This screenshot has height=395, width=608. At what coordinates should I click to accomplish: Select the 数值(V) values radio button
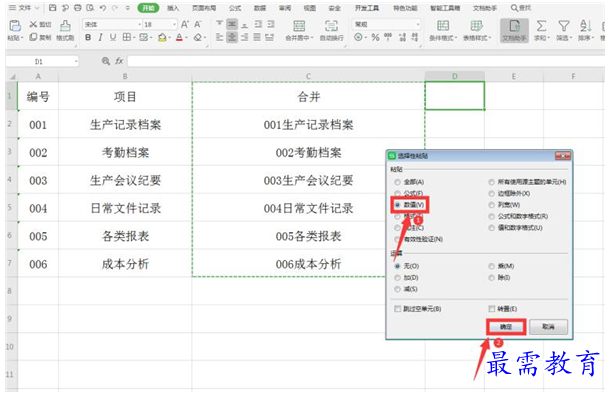tap(397, 205)
